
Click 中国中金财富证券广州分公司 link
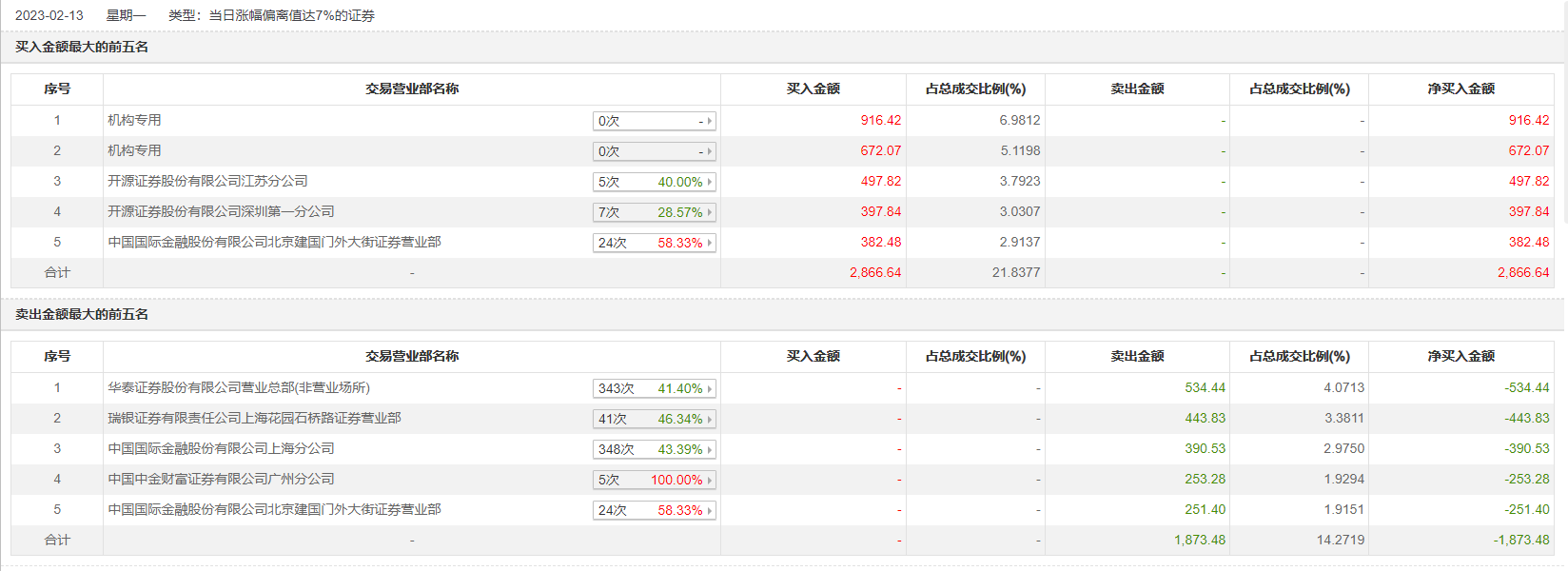coord(221,479)
